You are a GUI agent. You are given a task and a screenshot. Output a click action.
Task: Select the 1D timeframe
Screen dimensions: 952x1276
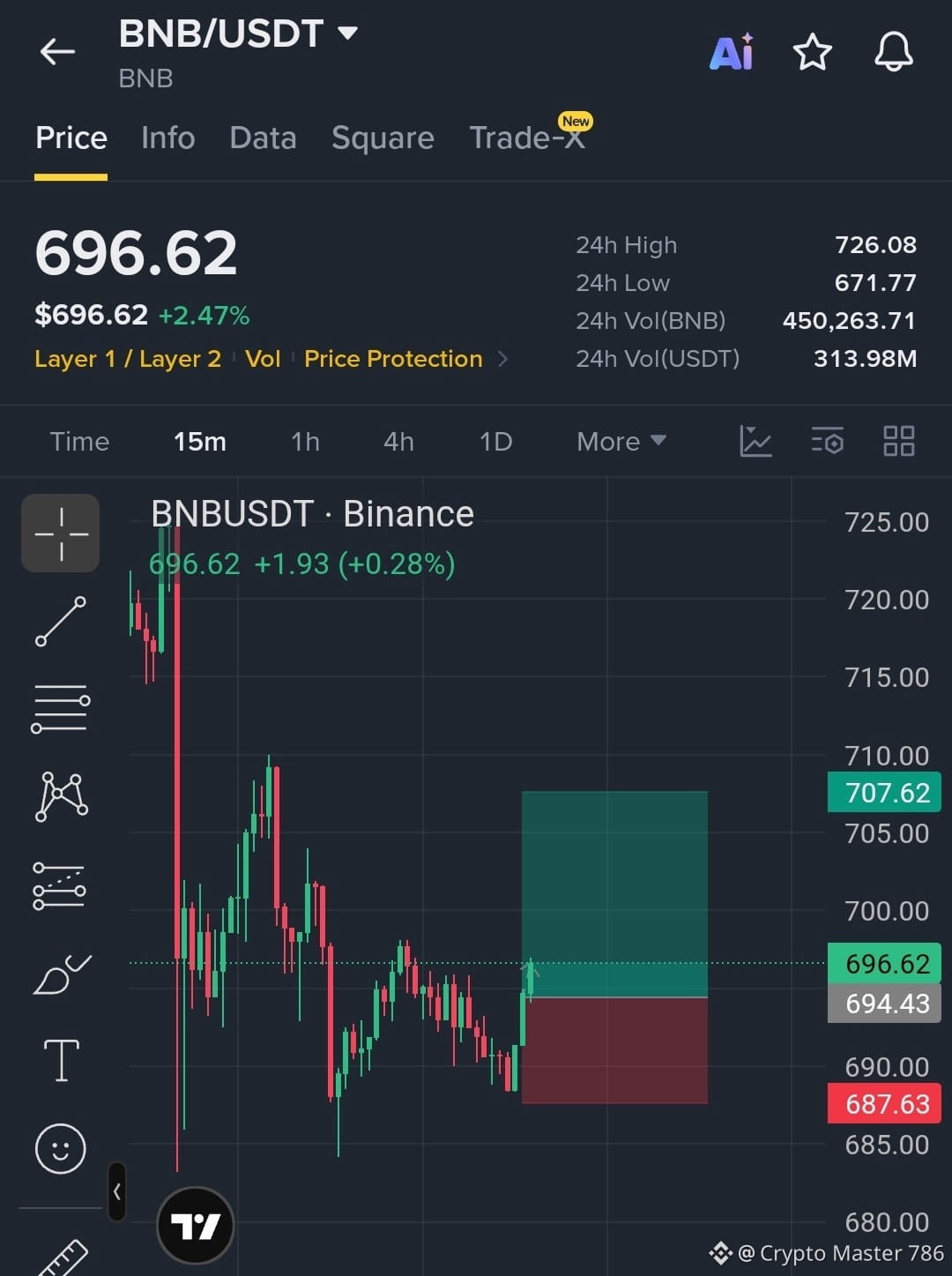[495, 441]
